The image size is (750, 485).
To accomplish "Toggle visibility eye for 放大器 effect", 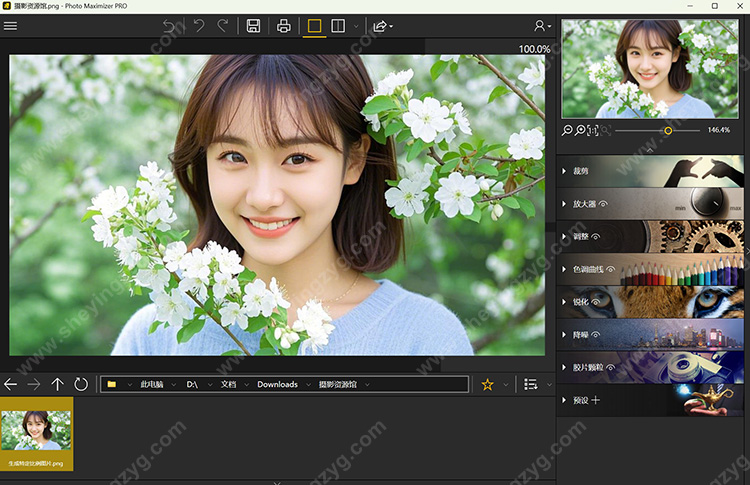I will (x=604, y=204).
